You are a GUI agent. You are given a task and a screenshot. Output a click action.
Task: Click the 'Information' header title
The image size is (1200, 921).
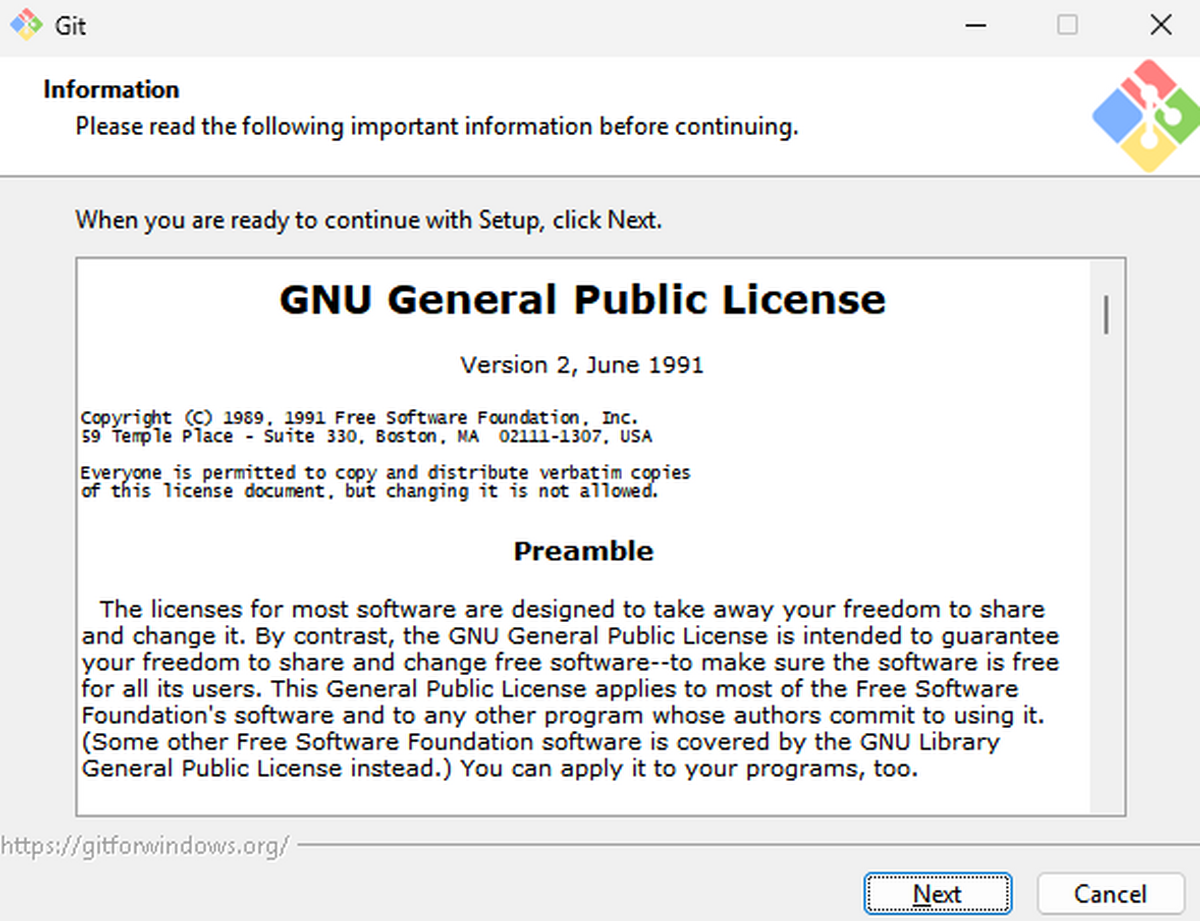pyautogui.click(x=111, y=89)
